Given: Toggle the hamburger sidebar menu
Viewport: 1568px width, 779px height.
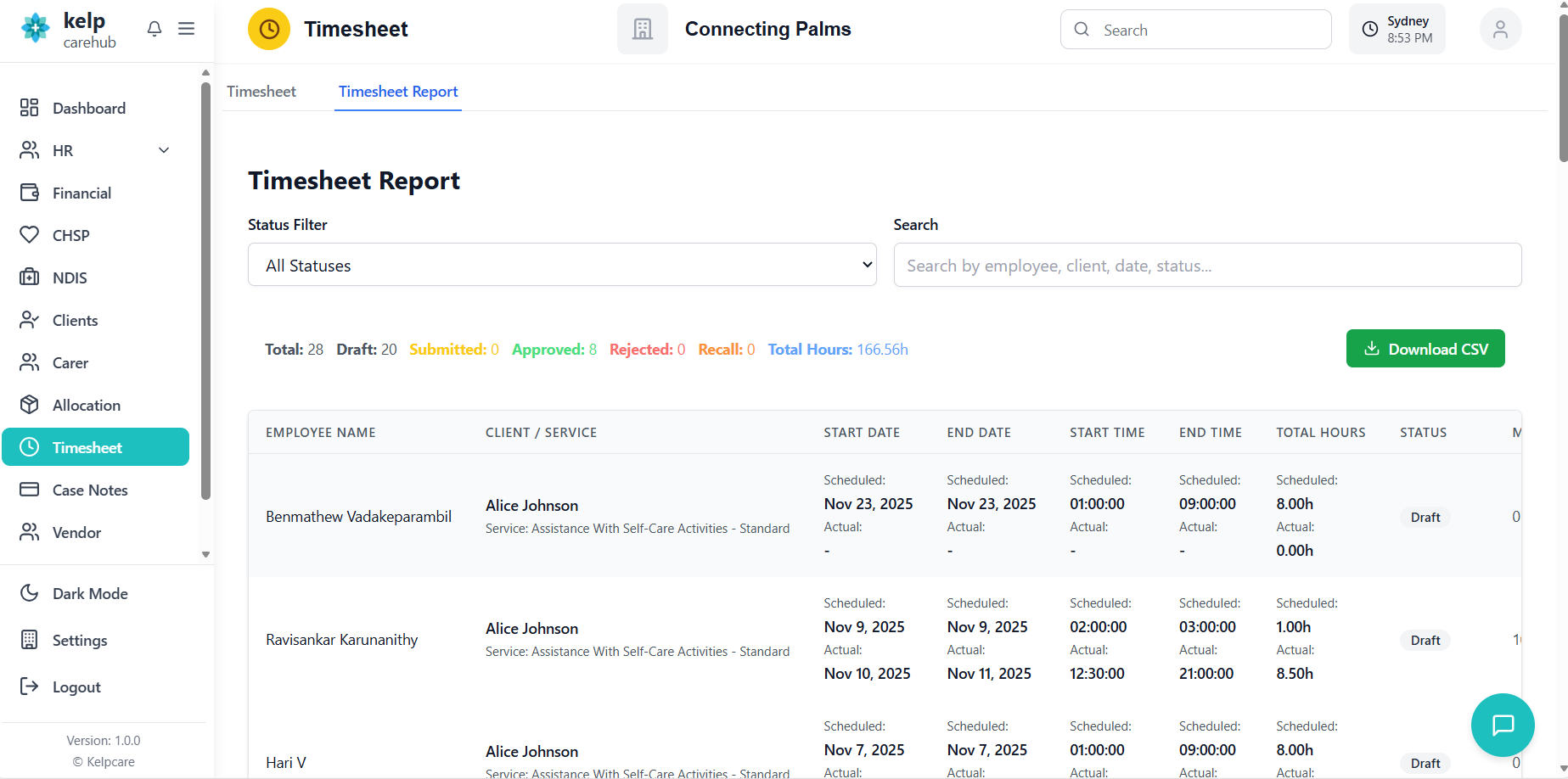Looking at the screenshot, I should click(x=186, y=29).
